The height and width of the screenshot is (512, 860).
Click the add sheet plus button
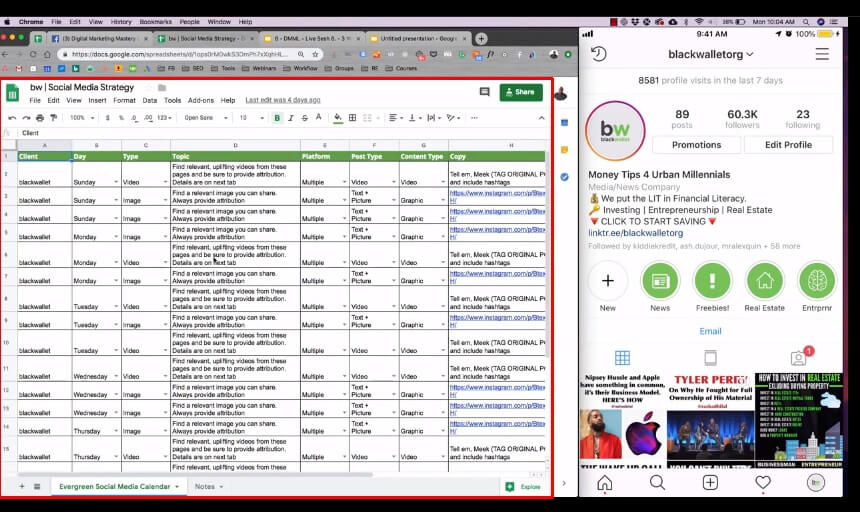[x=22, y=486]
